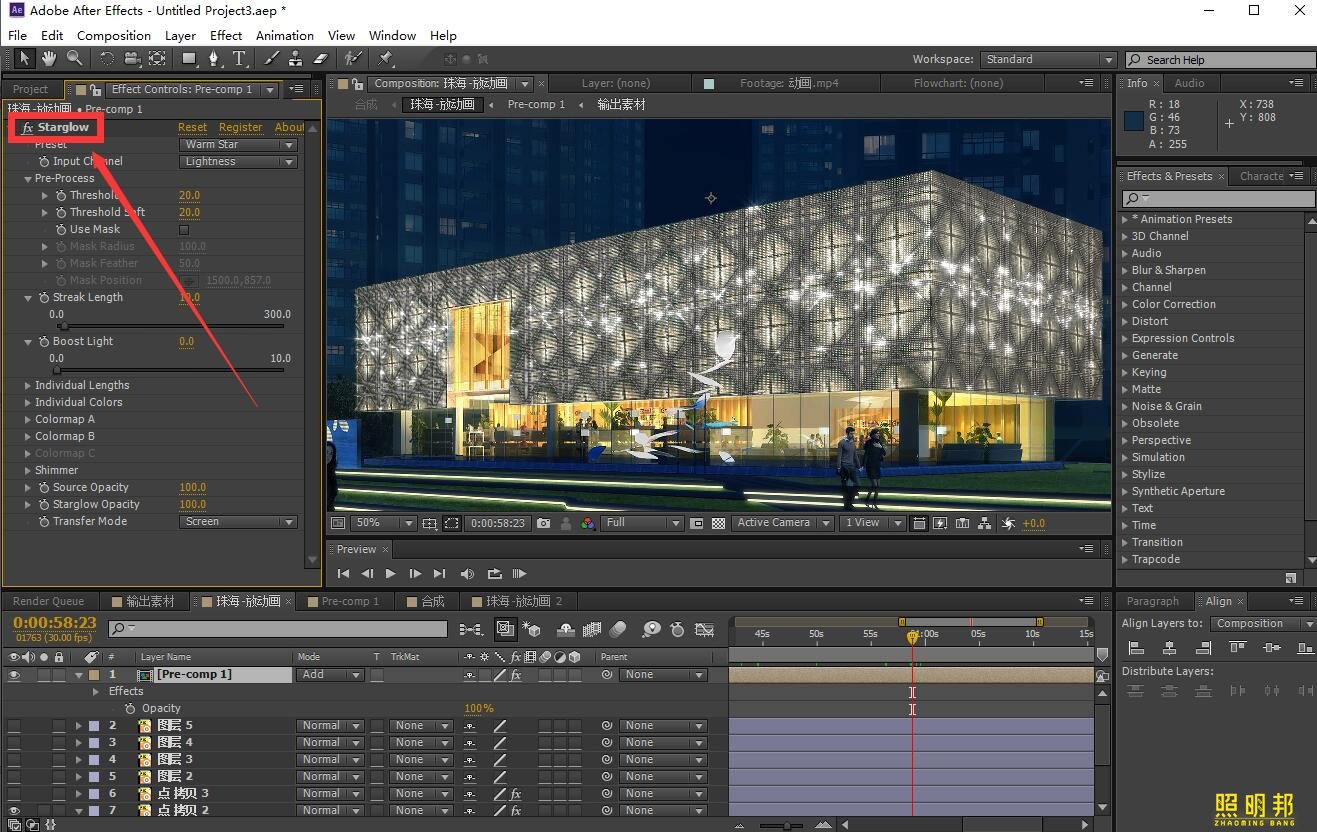
Task: Open the Animation menu
Action: [x=285, y=36]
